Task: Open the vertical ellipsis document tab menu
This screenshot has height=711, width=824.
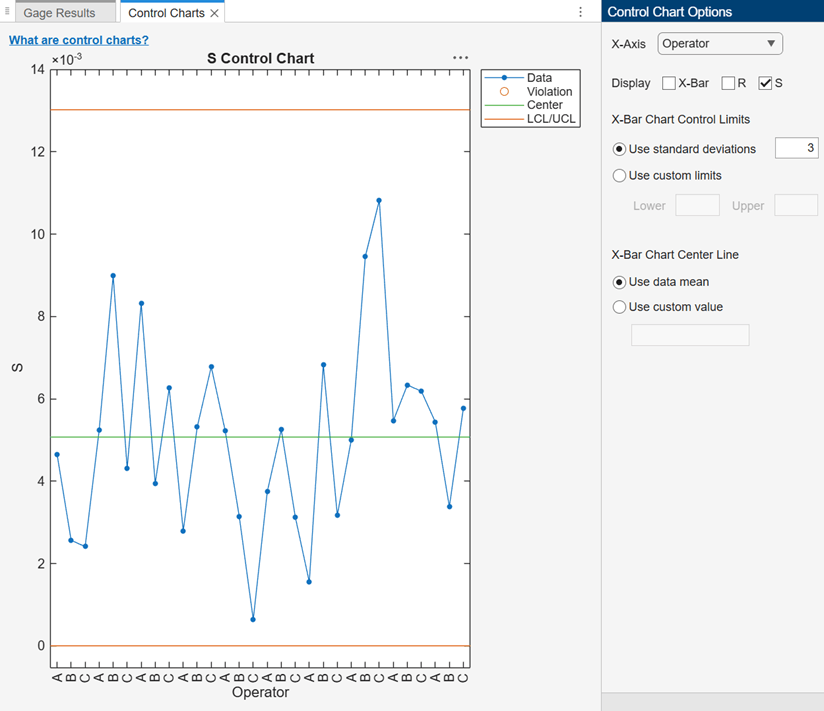Action: point(580,12)
